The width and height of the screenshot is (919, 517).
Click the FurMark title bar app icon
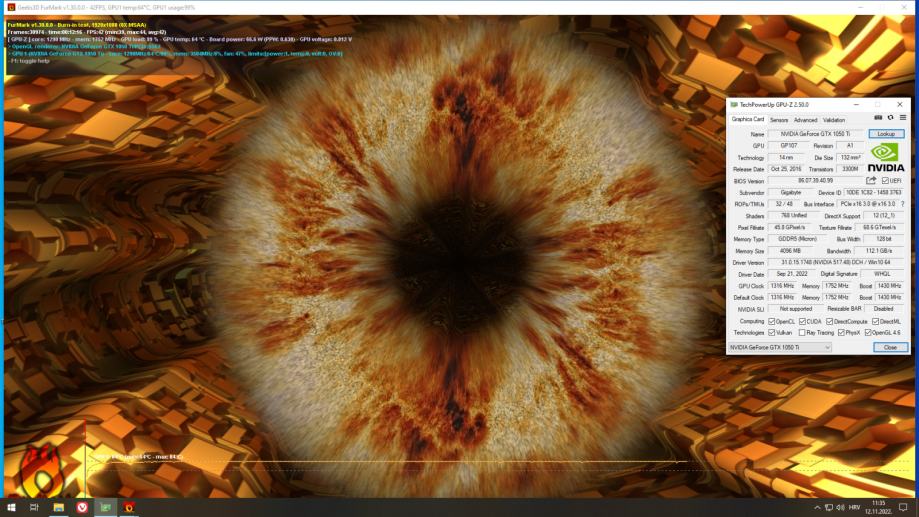[11, 7]
